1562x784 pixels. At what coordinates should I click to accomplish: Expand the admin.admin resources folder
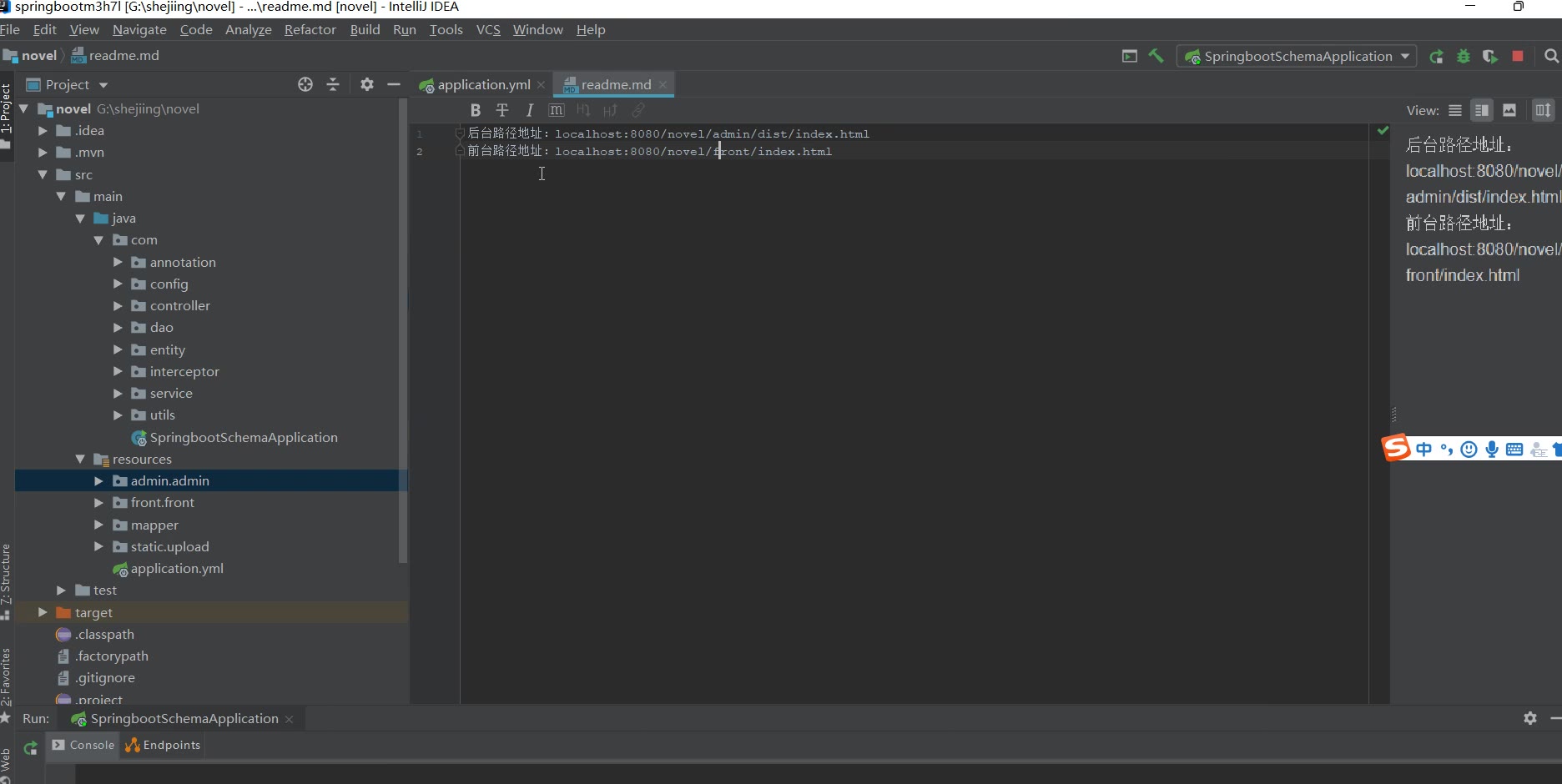point(98,481)
